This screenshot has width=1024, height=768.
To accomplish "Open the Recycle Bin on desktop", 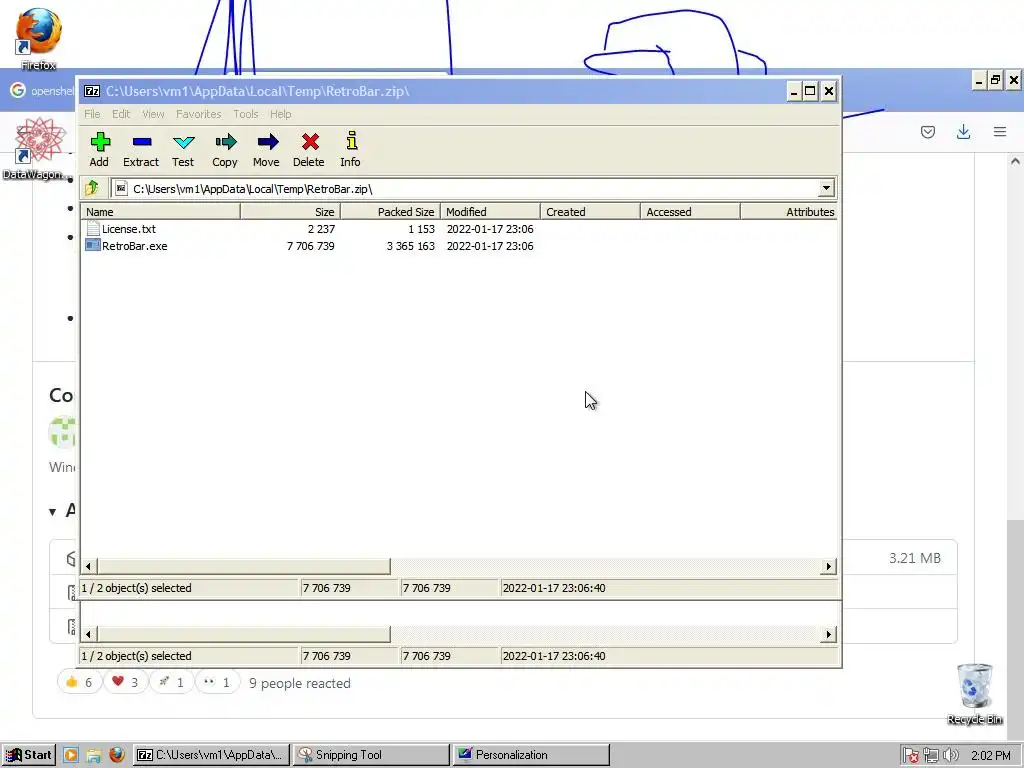I will (x=974, y=694).
